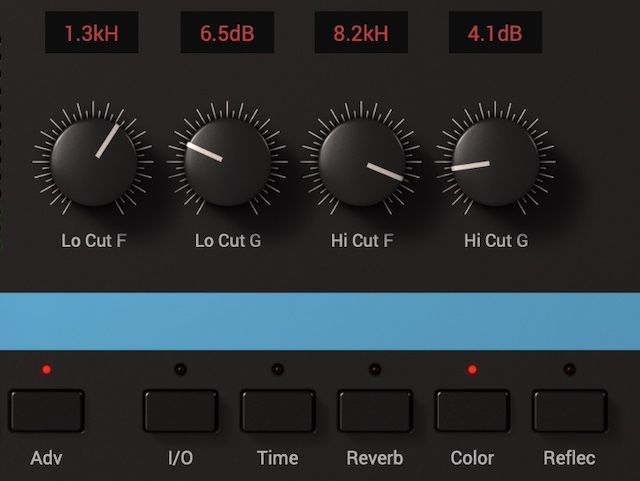The height and width of the screenshot is (481, 640).
Task: Switch to the Time page button
Action: tap(277, 411)
